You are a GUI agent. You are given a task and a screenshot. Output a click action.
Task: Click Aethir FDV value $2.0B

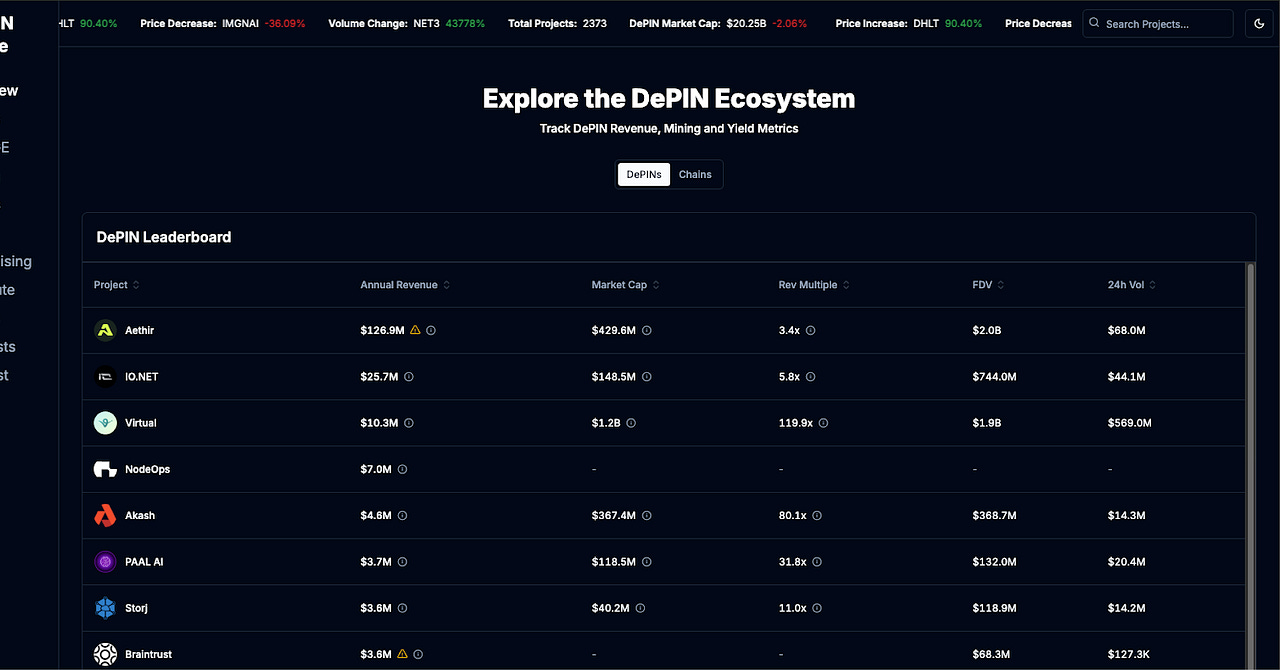click(x=985, y=330)
